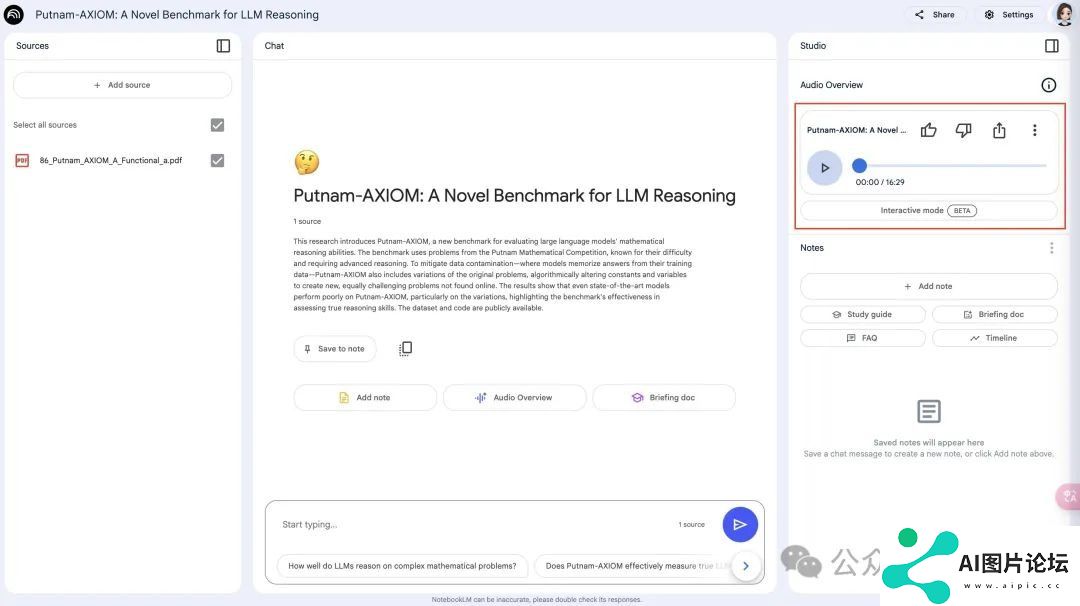Collapse the Studio panel
1080x606 pixels.
pyautogui.click(x=1052, y=45)
